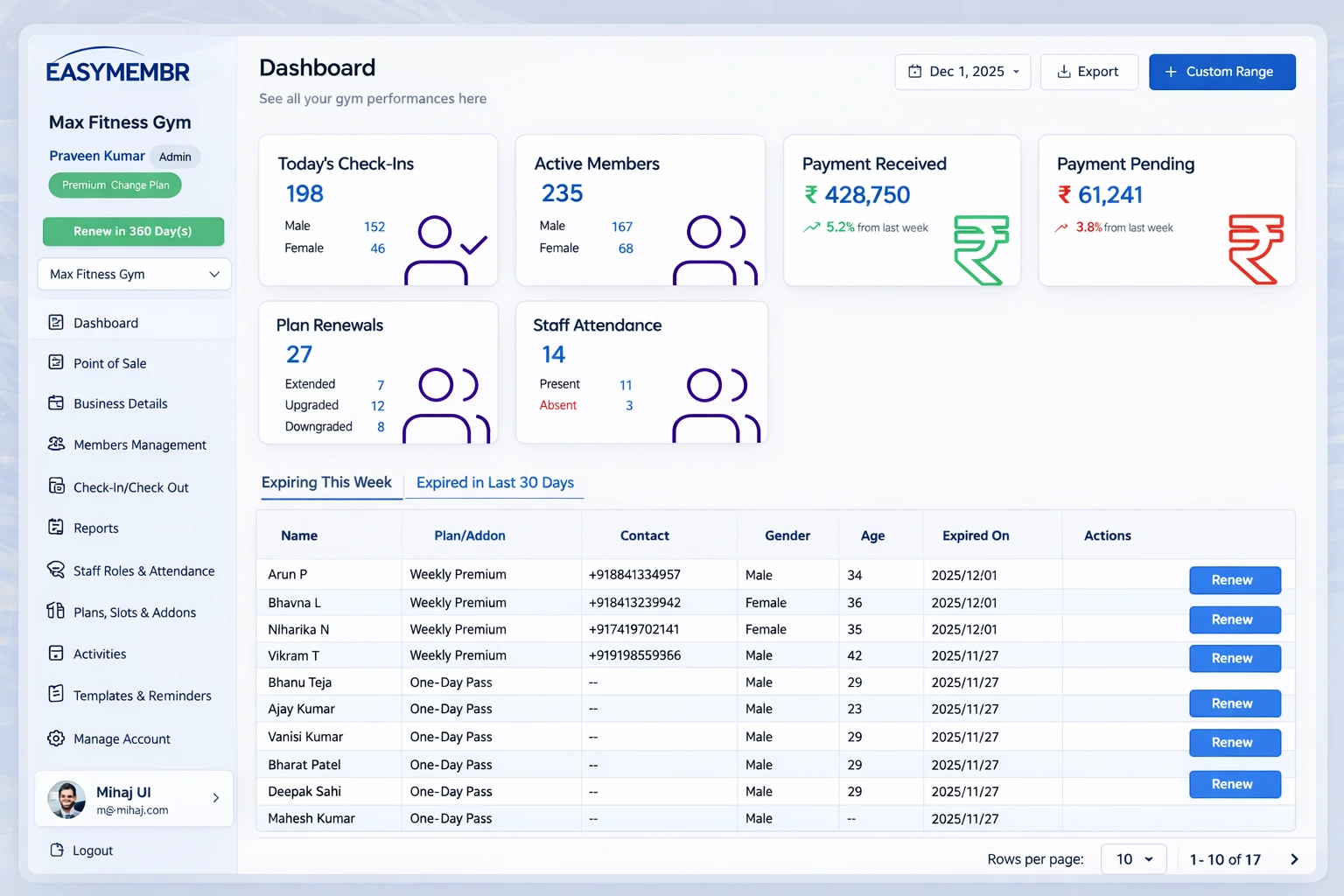Click the Point of Sale sidebar icon
The width and height of the screenshot is (1344, 896).
click(x=56, y=362)
